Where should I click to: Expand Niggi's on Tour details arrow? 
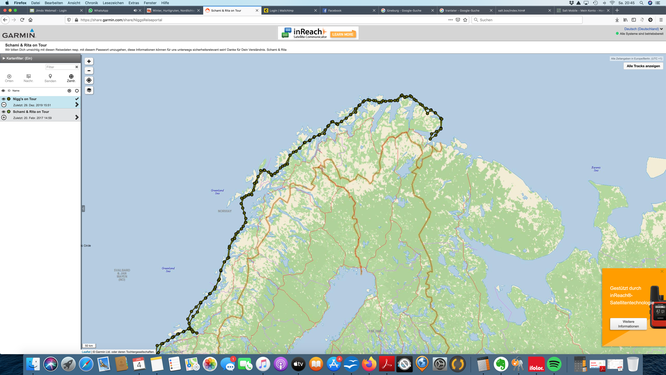click(x=77, y=104)
